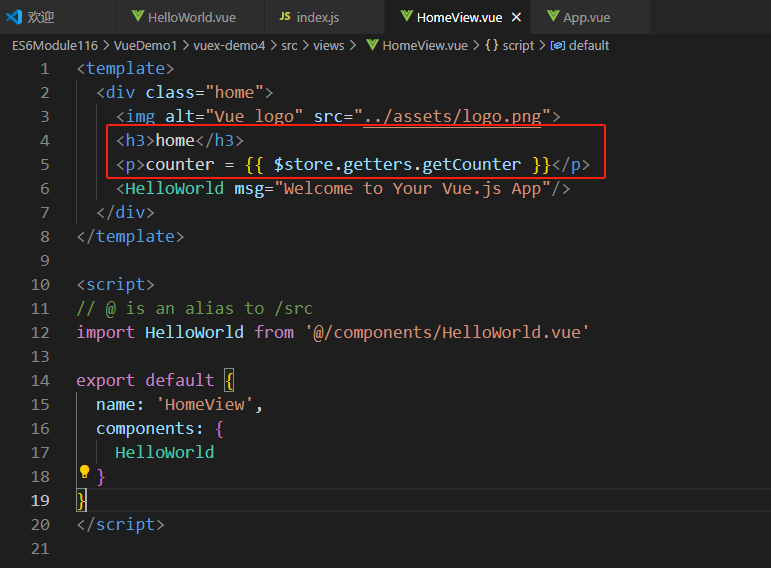Click the ../assets/logo.png path link
771x568 pixels.
[452, 117]
